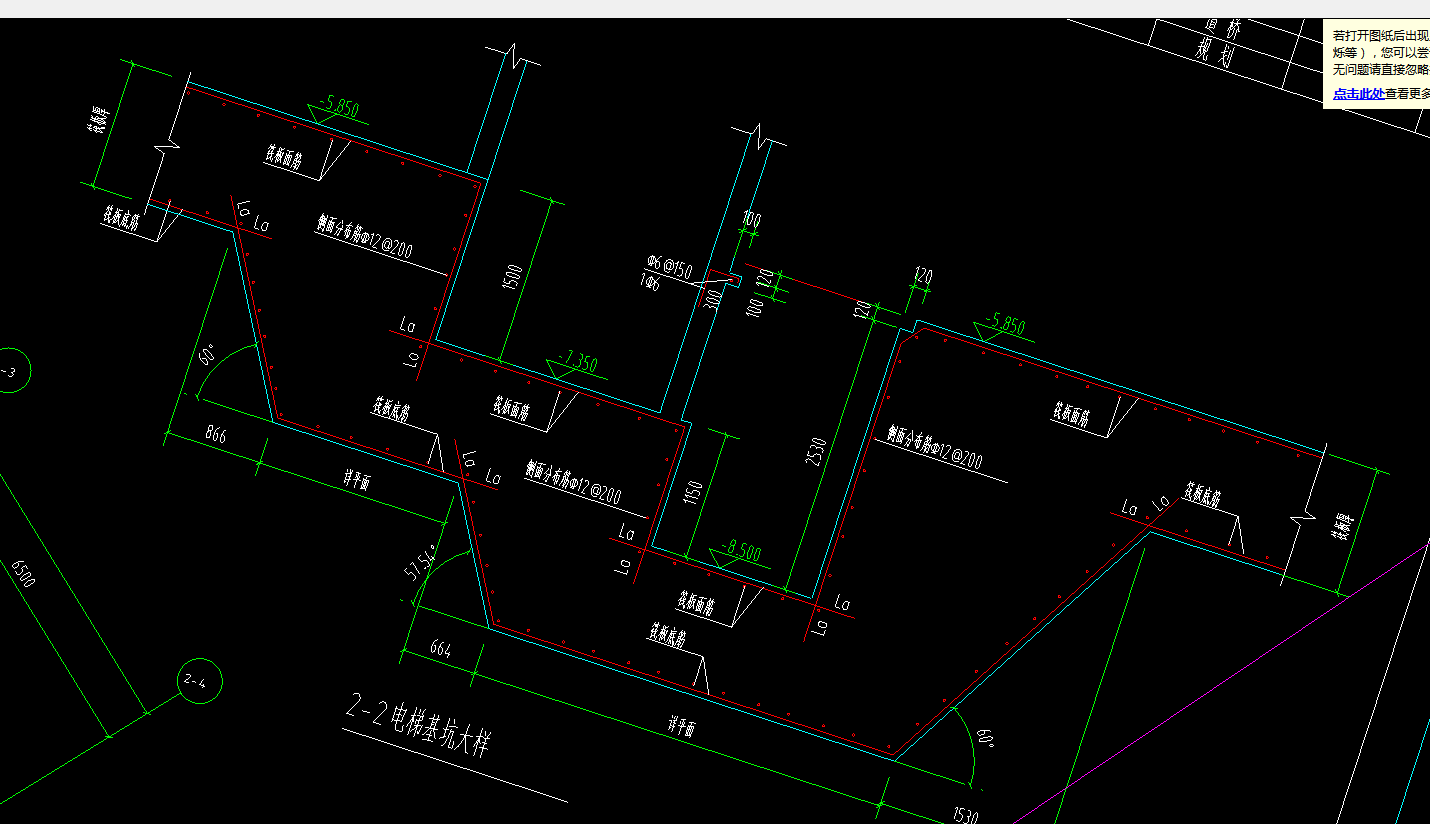
Task: Select the -8.500 elevation label
Action: [x=739, y=552]
